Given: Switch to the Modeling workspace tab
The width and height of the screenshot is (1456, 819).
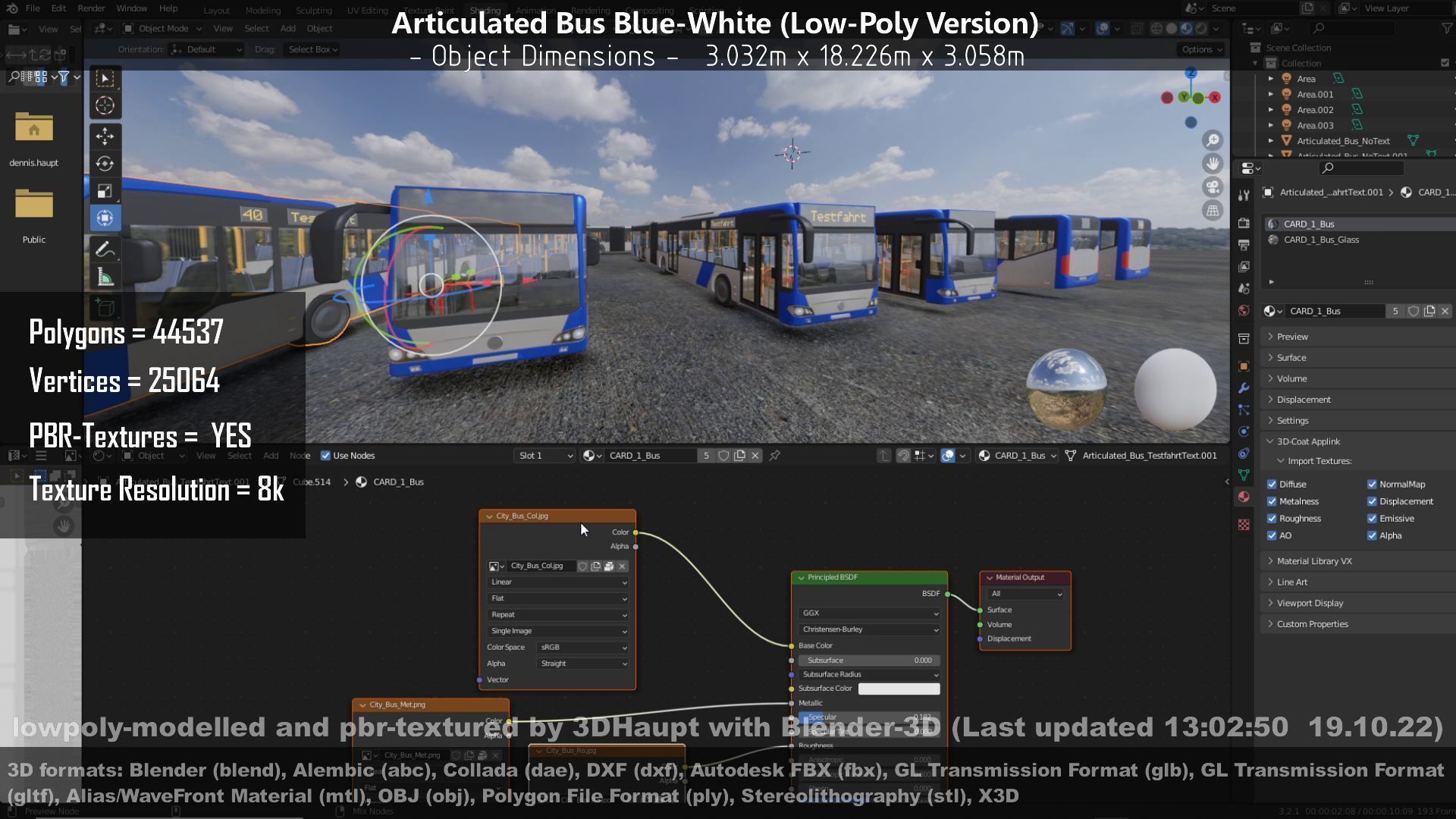Looking at the screenshot, I should click(263, 11).
